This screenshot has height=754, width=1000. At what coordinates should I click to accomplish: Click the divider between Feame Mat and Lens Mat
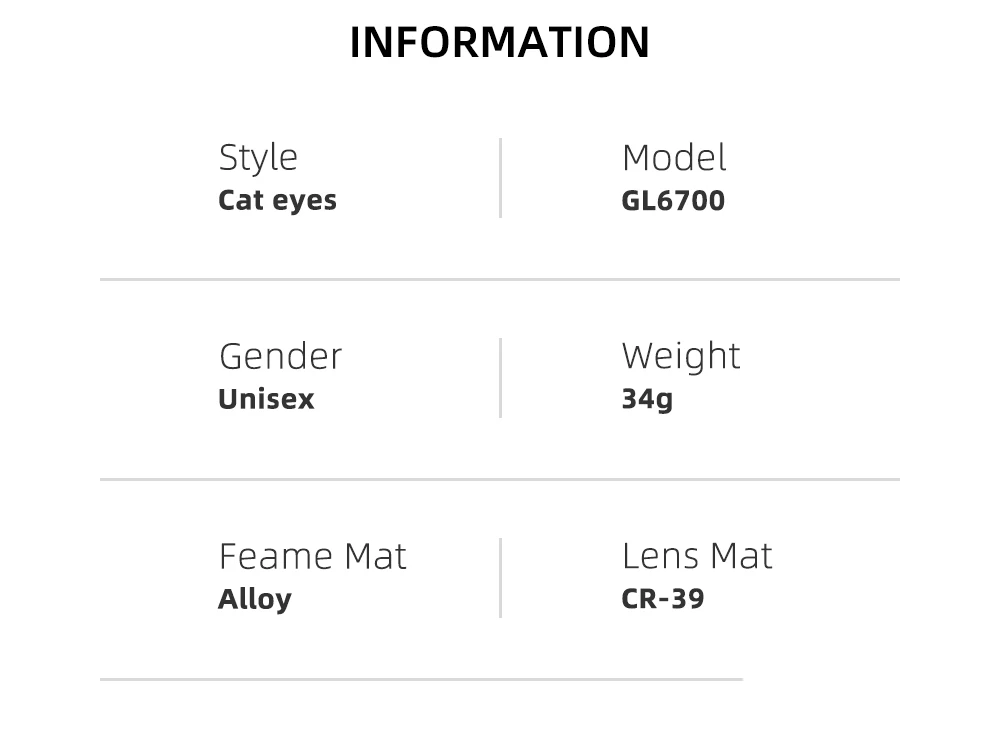[x=501, y=578]
